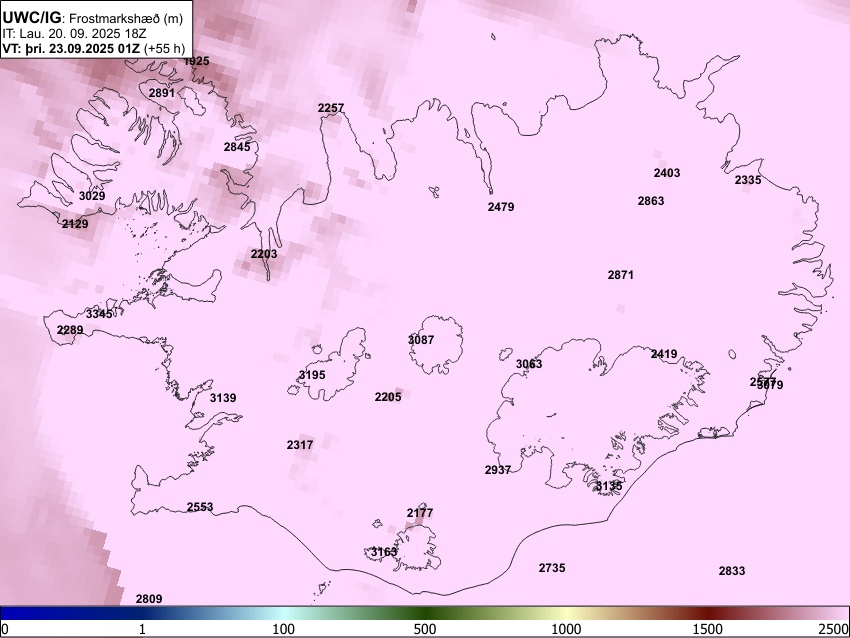Click the offshore value 2833

pyautogui.click(x=732, y=571)
